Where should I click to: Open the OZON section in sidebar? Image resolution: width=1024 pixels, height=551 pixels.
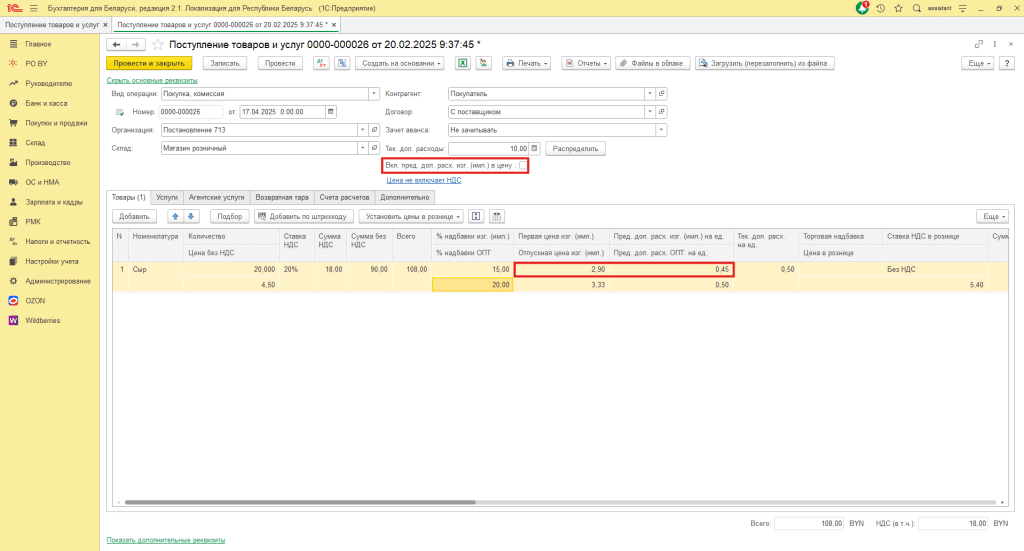click(x=35, y=301)
